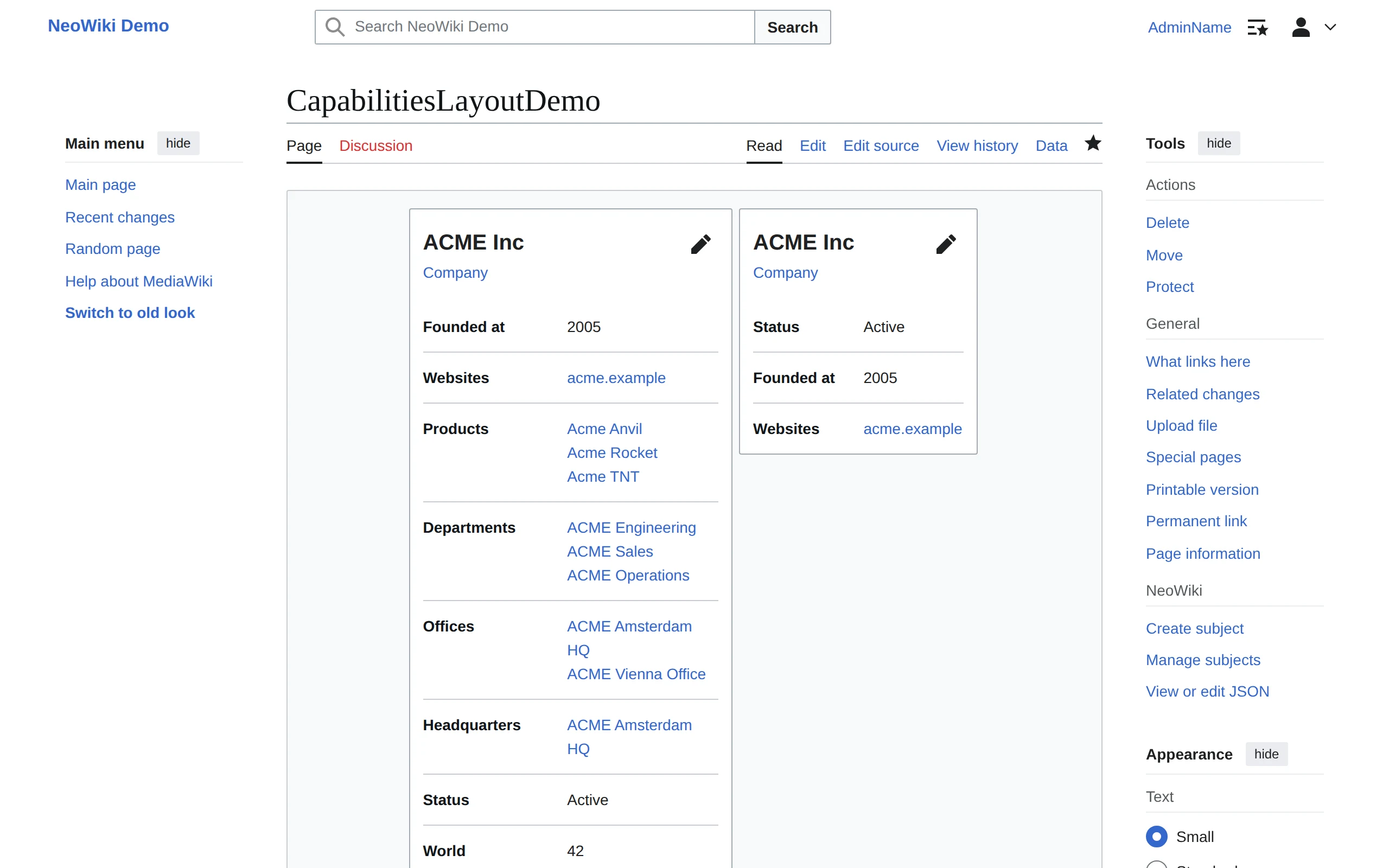Open the Acme TNT product link
The height and width of the screenshot is (868, 1389).
(x=603, y=476)
